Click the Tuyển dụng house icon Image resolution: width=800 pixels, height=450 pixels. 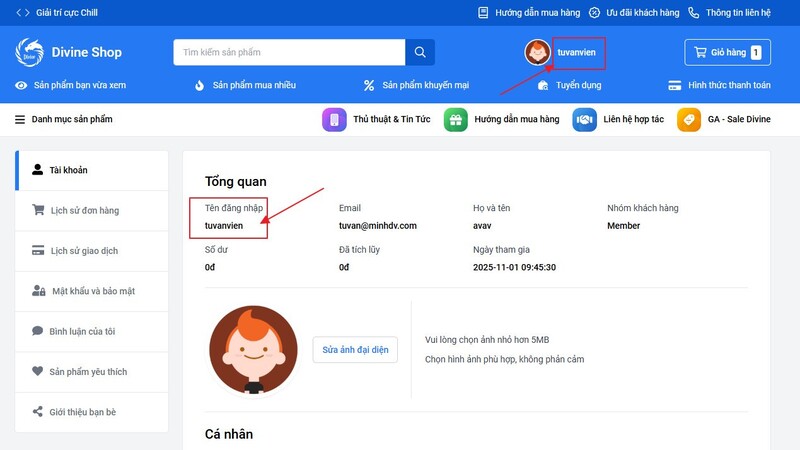coord(543,85)
